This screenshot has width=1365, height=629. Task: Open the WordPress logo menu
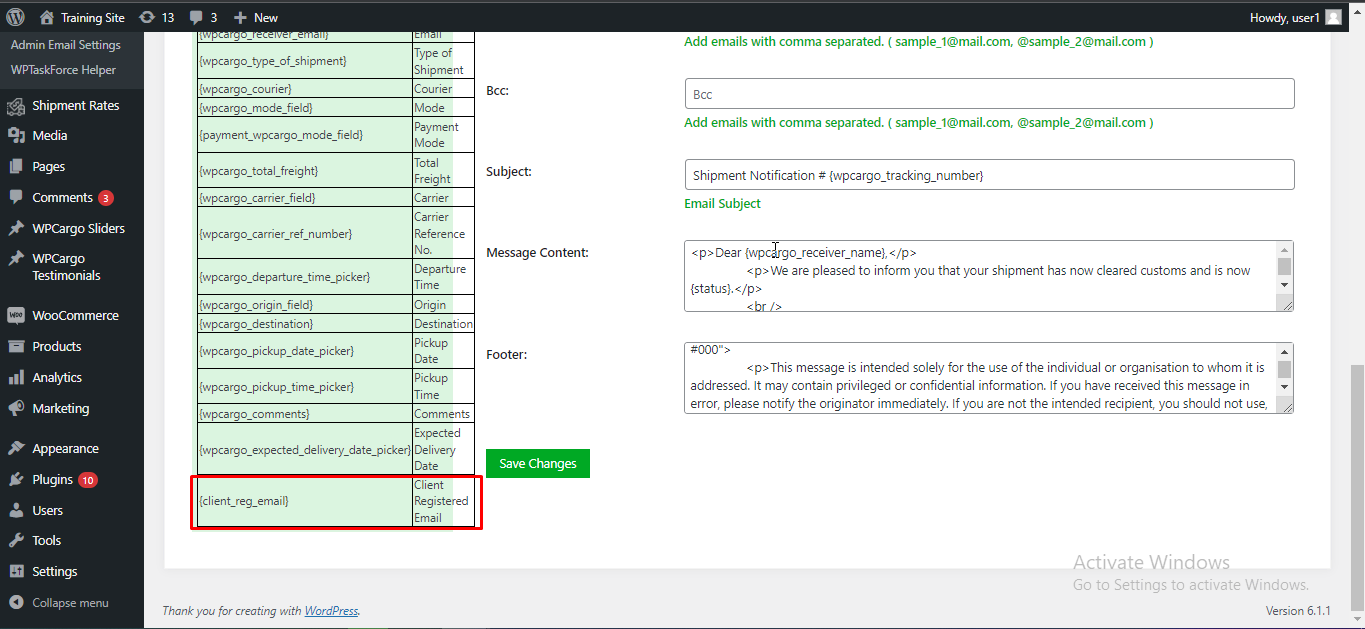(16, 17)
